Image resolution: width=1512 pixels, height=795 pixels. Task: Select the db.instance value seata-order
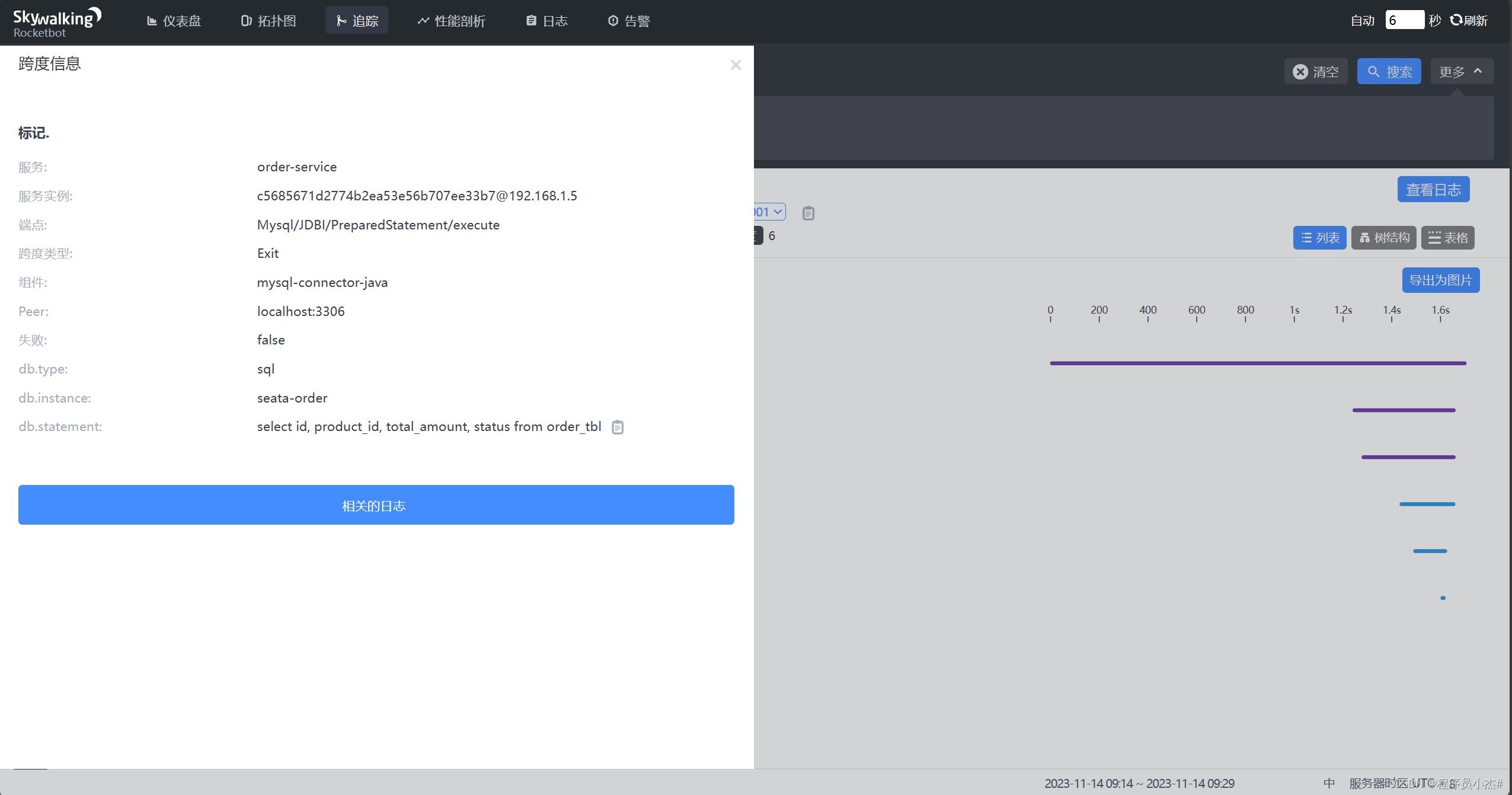tap(292, 398)
